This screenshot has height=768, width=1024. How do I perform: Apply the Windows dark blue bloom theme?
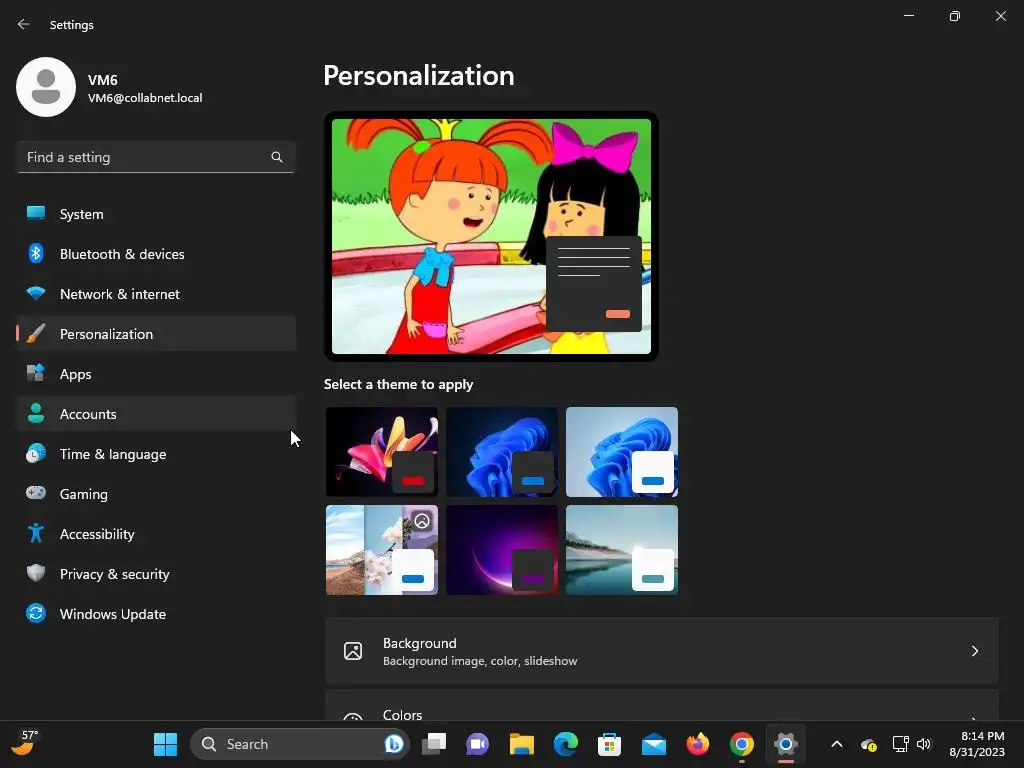tap(502, 451)
